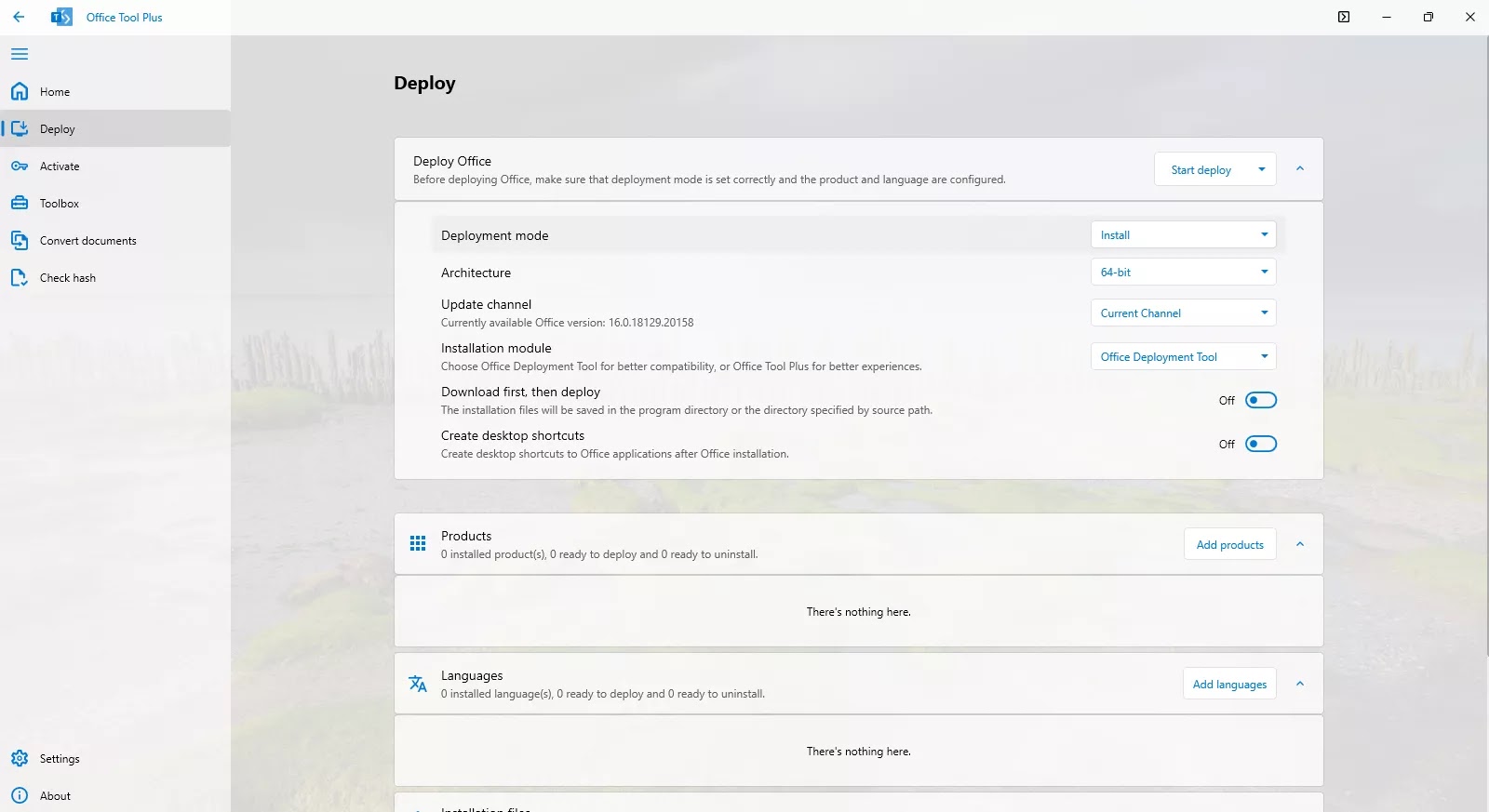Toggle Download first, then deploy switch

click(1261, 400)
